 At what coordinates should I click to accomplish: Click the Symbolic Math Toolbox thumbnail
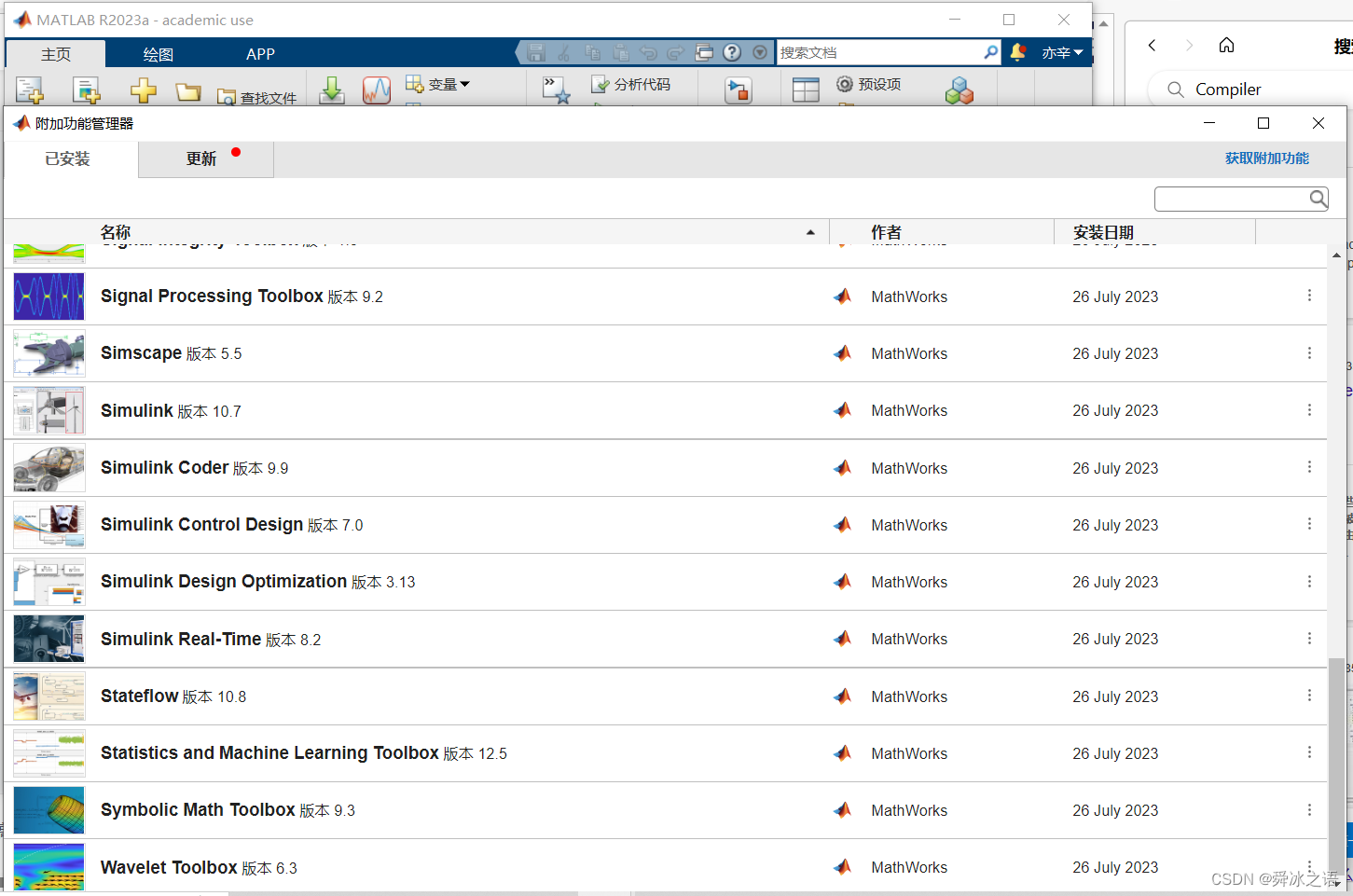pyautogui.click(x=49, y=810)
